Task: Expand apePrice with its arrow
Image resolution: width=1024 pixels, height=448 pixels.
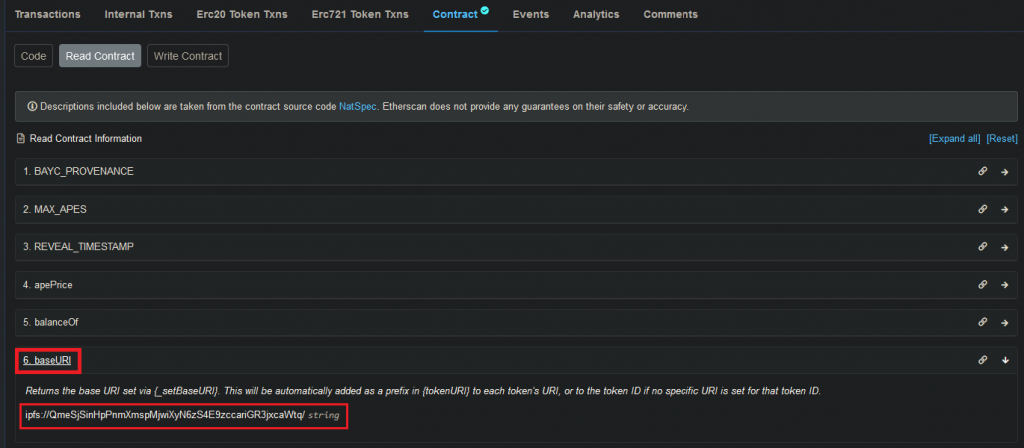Action: pos(1005,285)
